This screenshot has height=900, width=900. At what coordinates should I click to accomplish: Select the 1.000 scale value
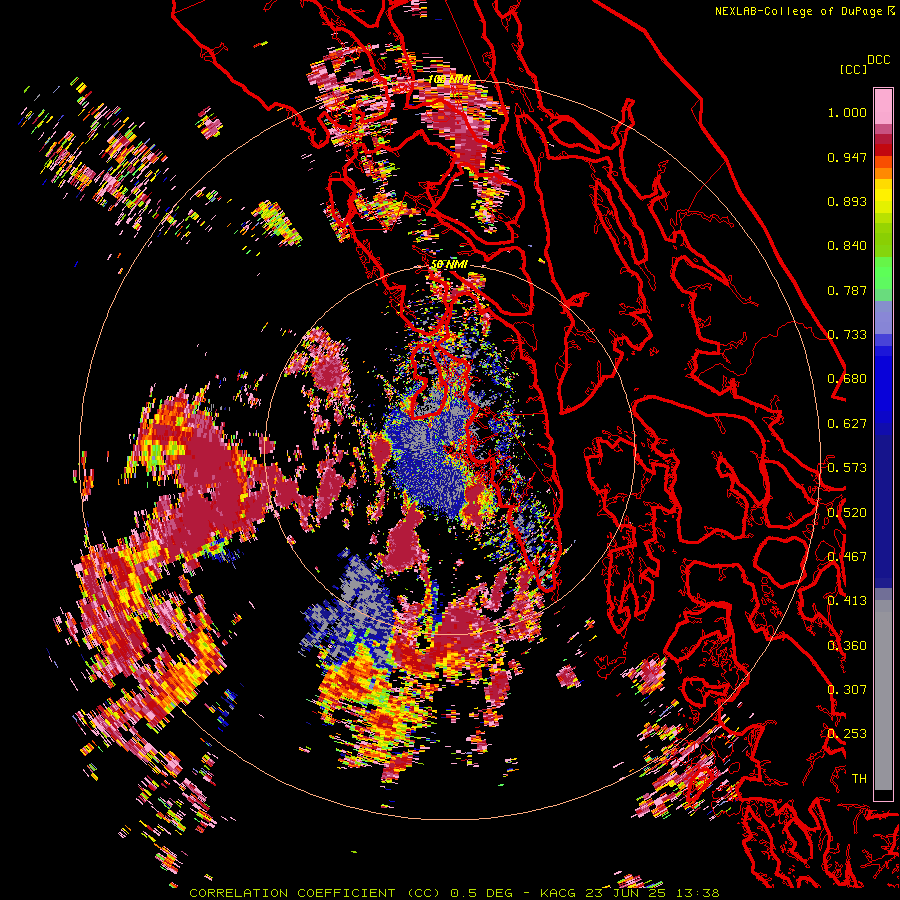click(x=847, y=112)
